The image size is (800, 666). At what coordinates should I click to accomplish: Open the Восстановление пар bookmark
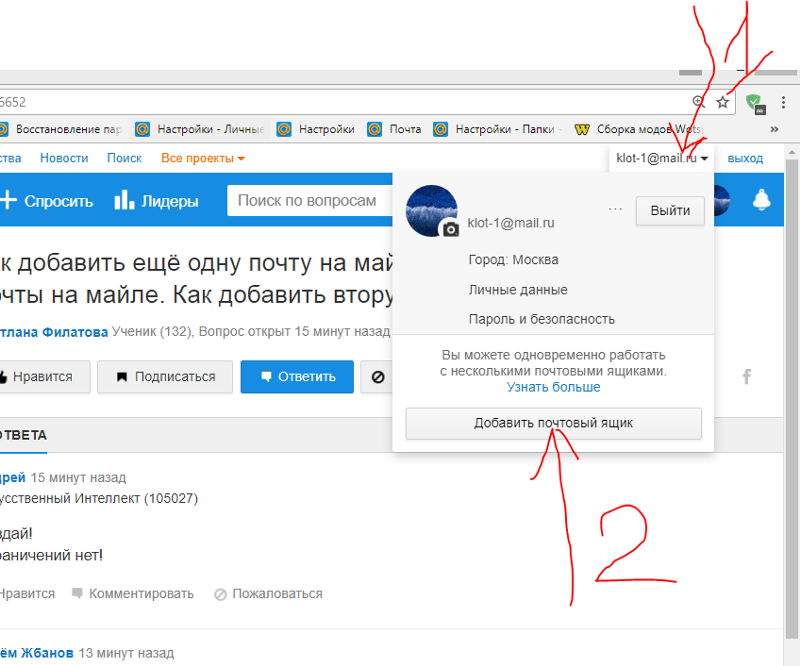tap(61, 129)
